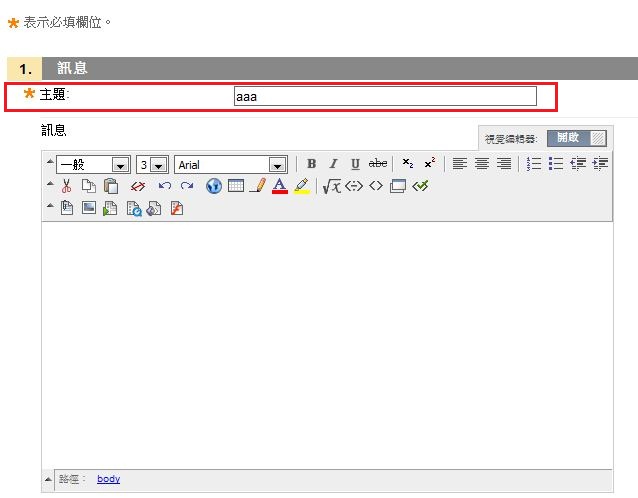Open the paragraph style dropdown showing 一般

(93, 165)
